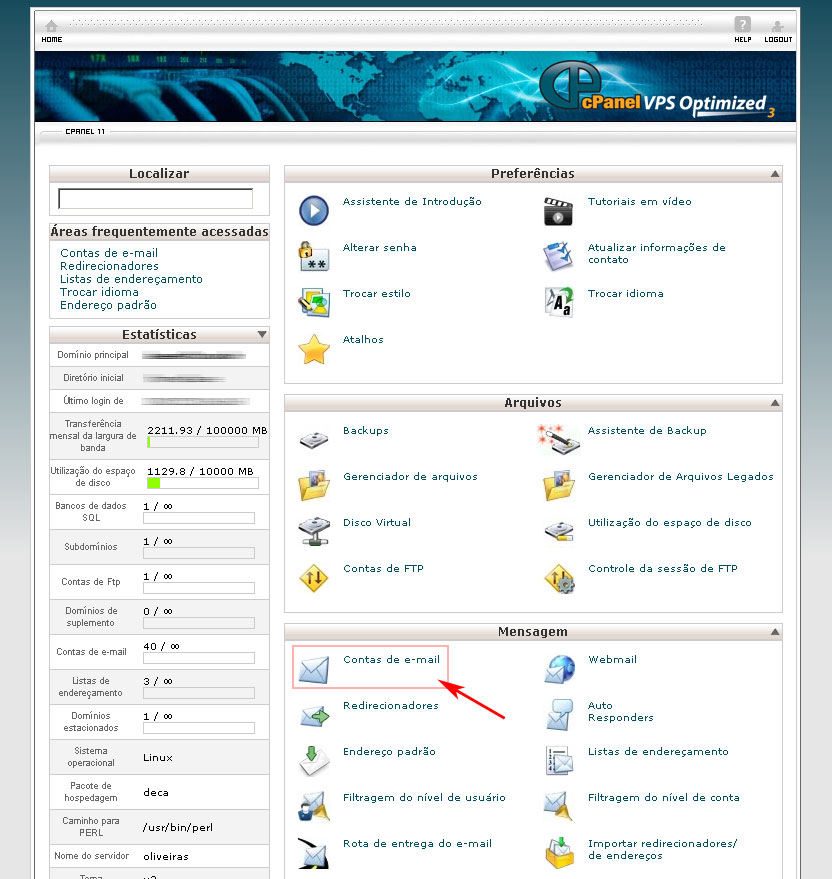Click the Home icon in top bar
The image size is (832, 879).
[x=51, y=27]
